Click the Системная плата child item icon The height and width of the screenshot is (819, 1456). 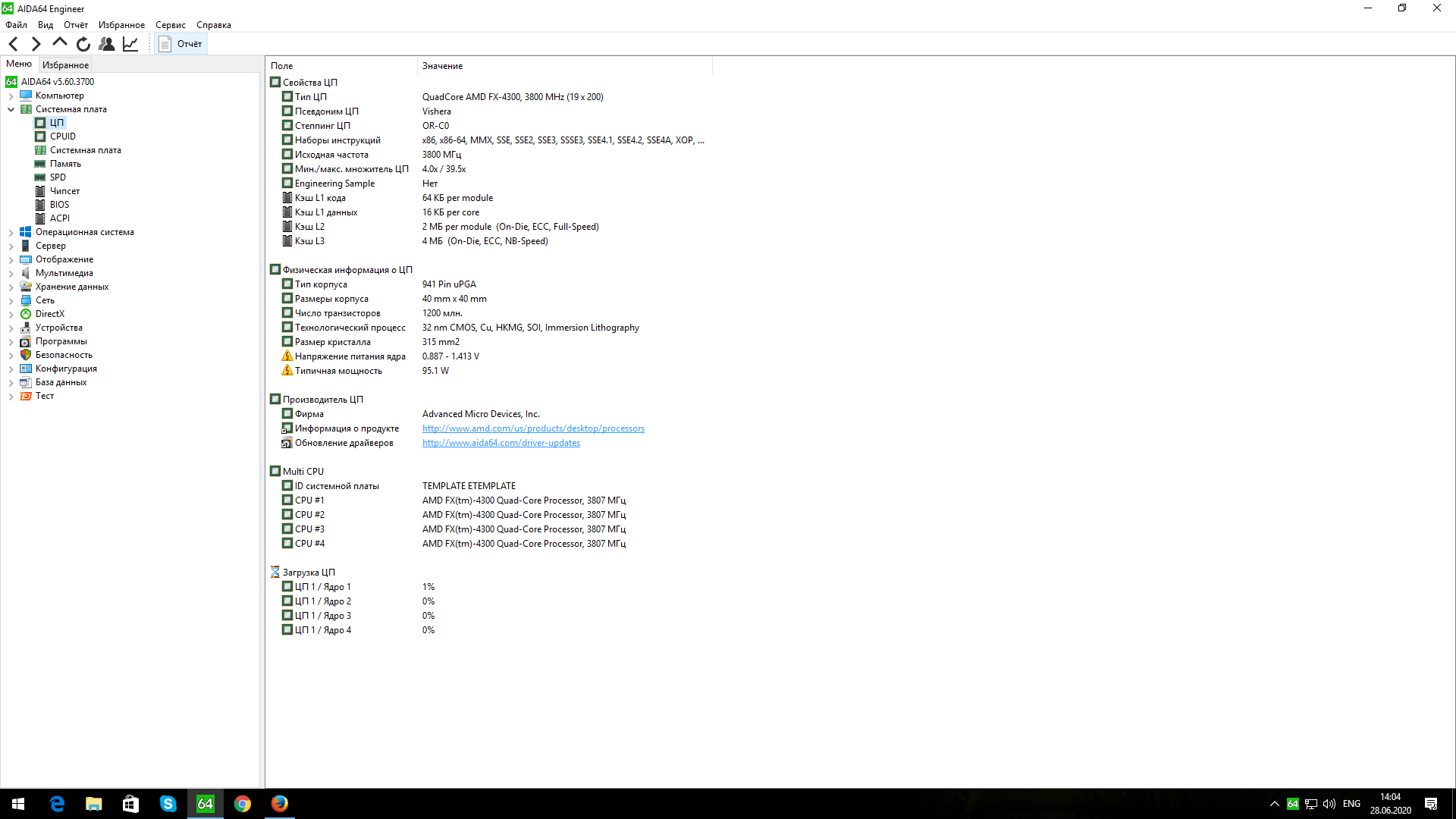coord(40,150)
